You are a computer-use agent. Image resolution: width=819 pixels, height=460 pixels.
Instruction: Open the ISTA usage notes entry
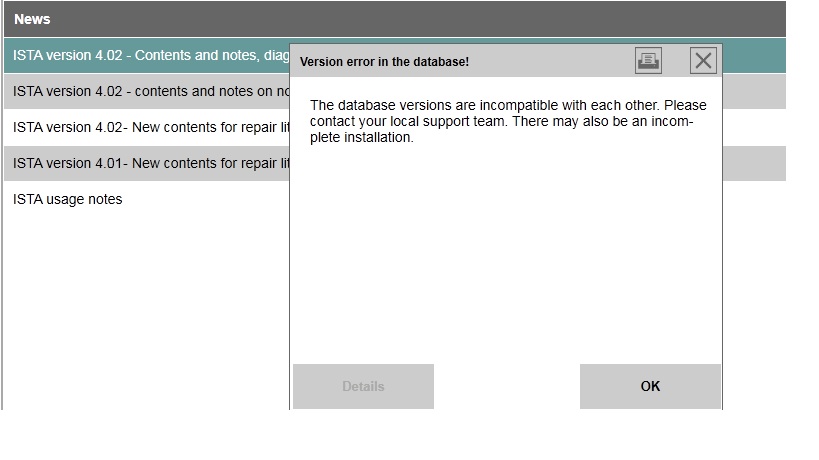point(68,199)
